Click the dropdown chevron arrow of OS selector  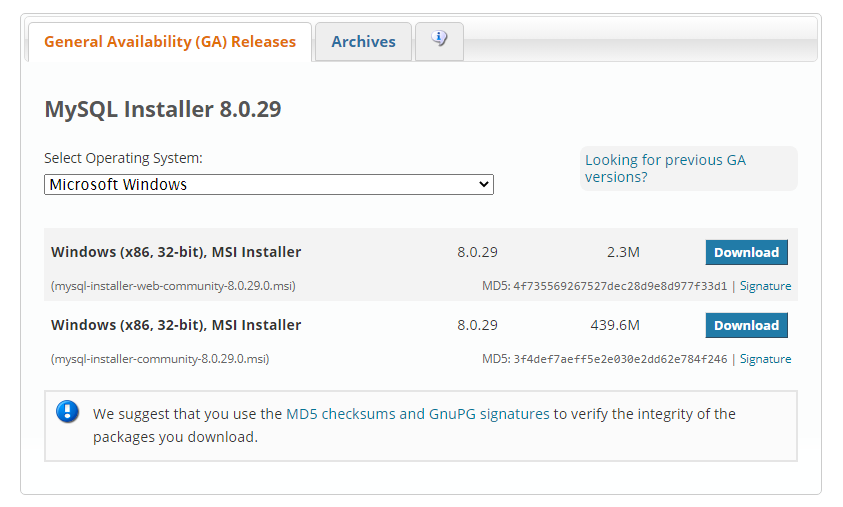[483, 184]
